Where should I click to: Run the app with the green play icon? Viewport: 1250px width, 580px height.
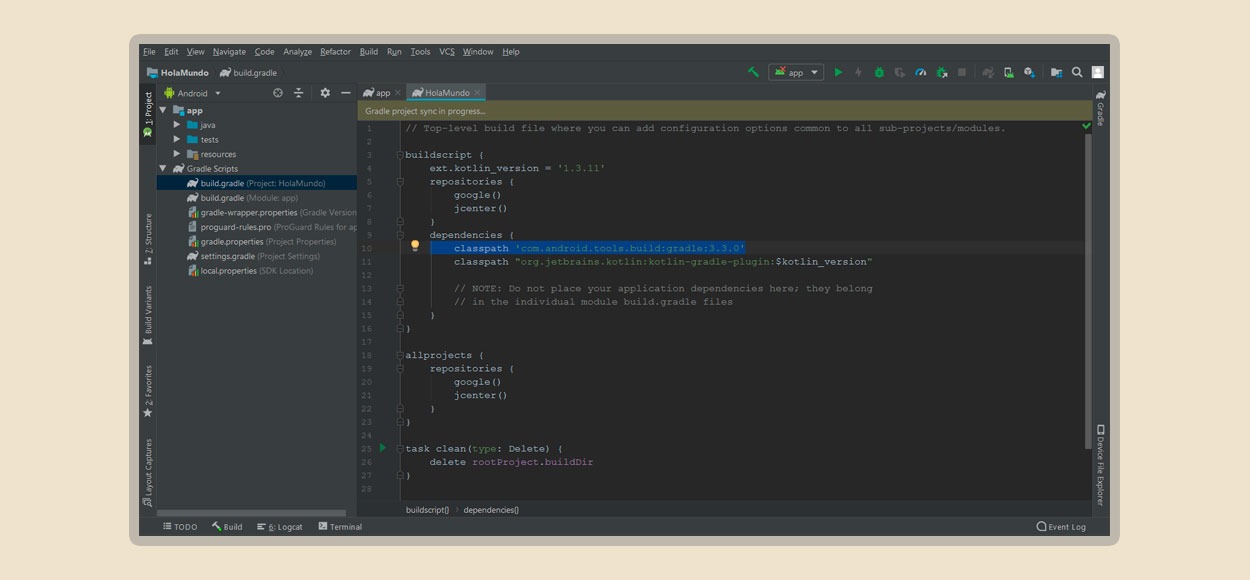coord(838,72)
